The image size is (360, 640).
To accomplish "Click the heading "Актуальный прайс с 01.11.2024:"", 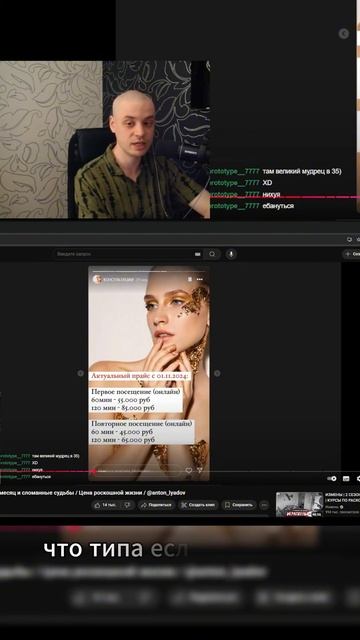I will pyautogui.click(x=140, y=376).
